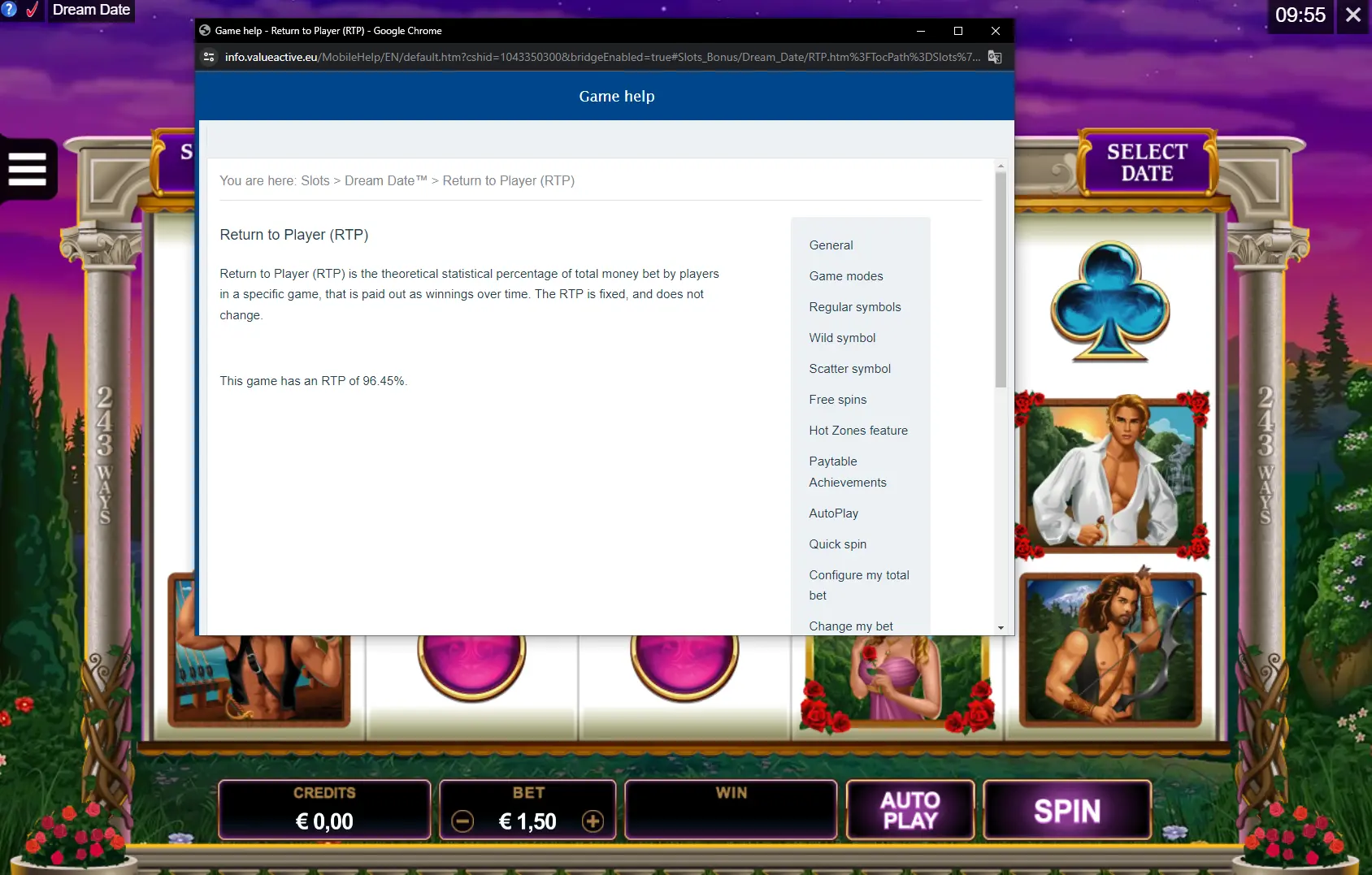Image resolution: width=1372 pixels, height=875 pixels.
Task: Click the pirate man symbol on first reel
Action: point(260,681)
